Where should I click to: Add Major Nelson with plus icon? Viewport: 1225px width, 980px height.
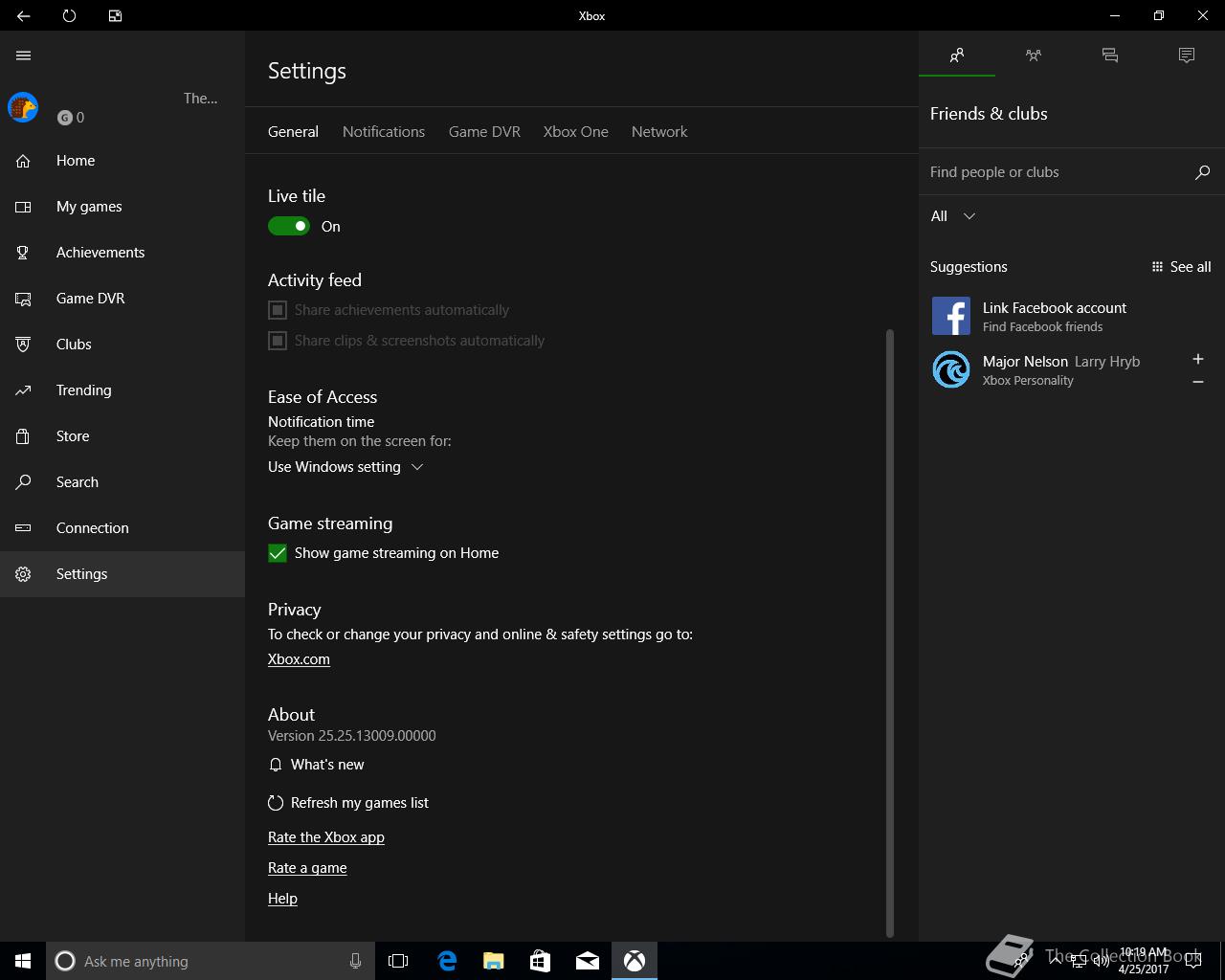coord(1197,359)
